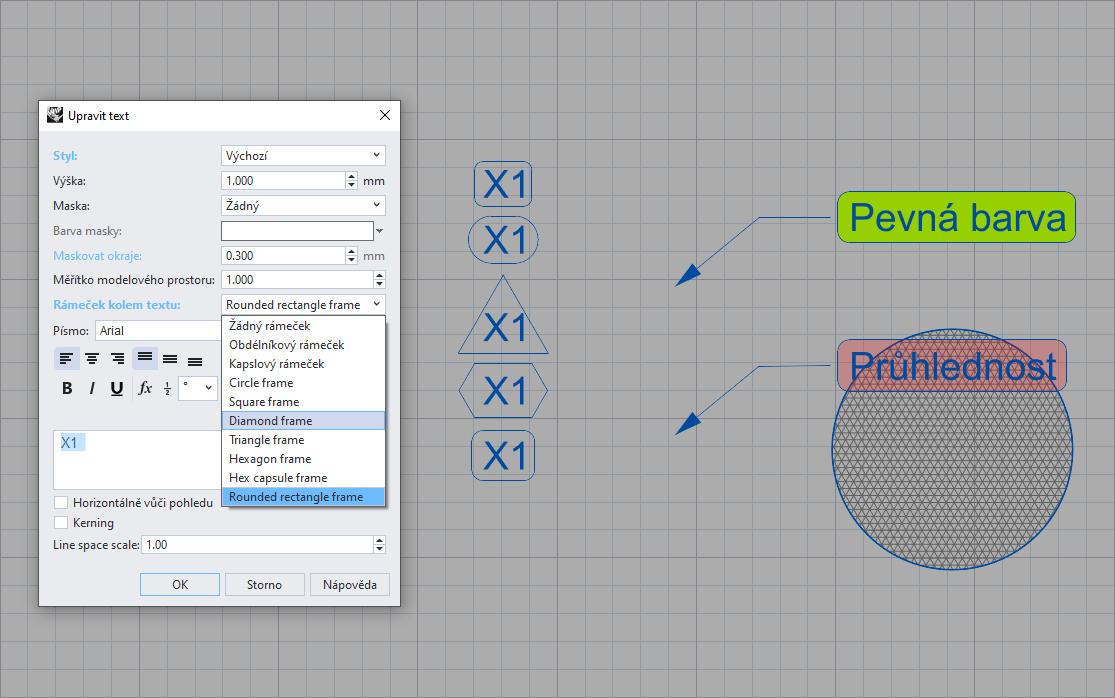Check the Kerning checkbox
This screenshot has width=1115, height=698.
coord(62,522)
